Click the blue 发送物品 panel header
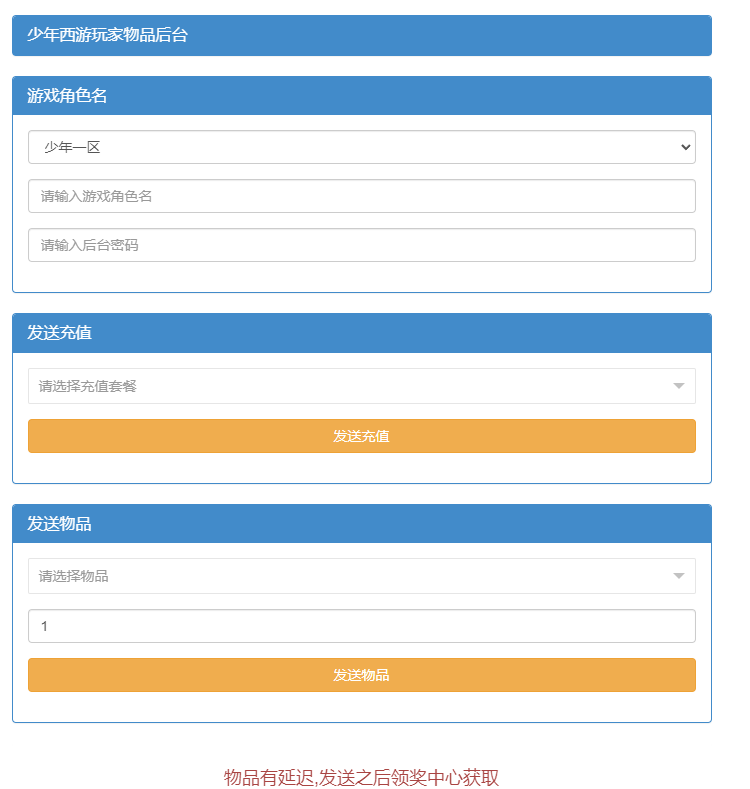750x789 pixels. 400,524
